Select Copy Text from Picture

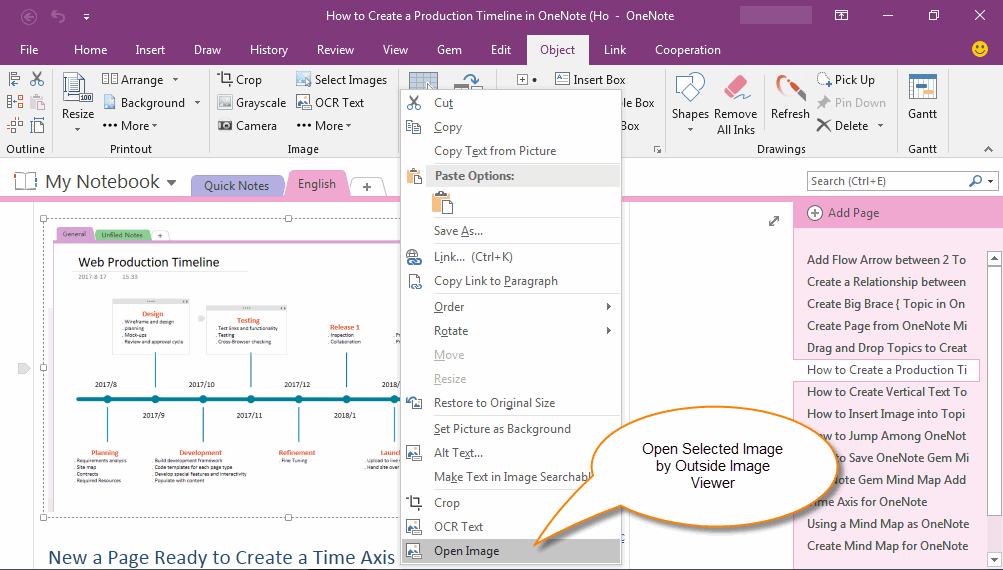tap(510, 151)
